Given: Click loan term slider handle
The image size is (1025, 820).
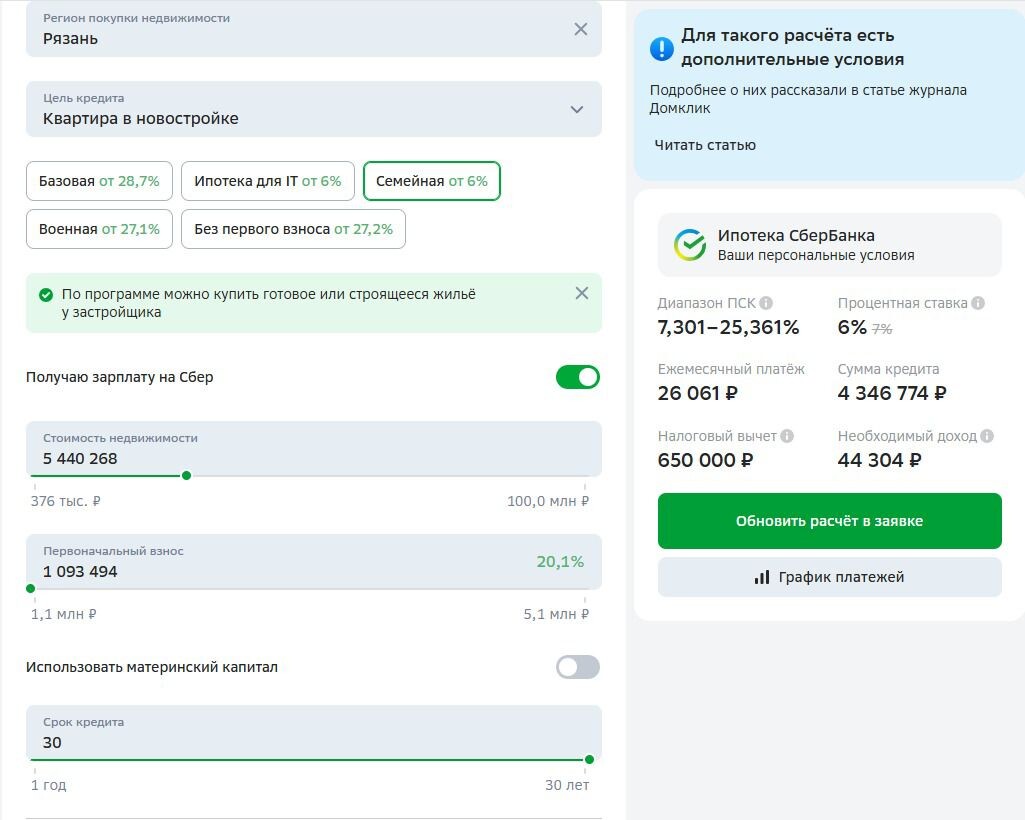Looking at the screenshot, I should point(589,759).
